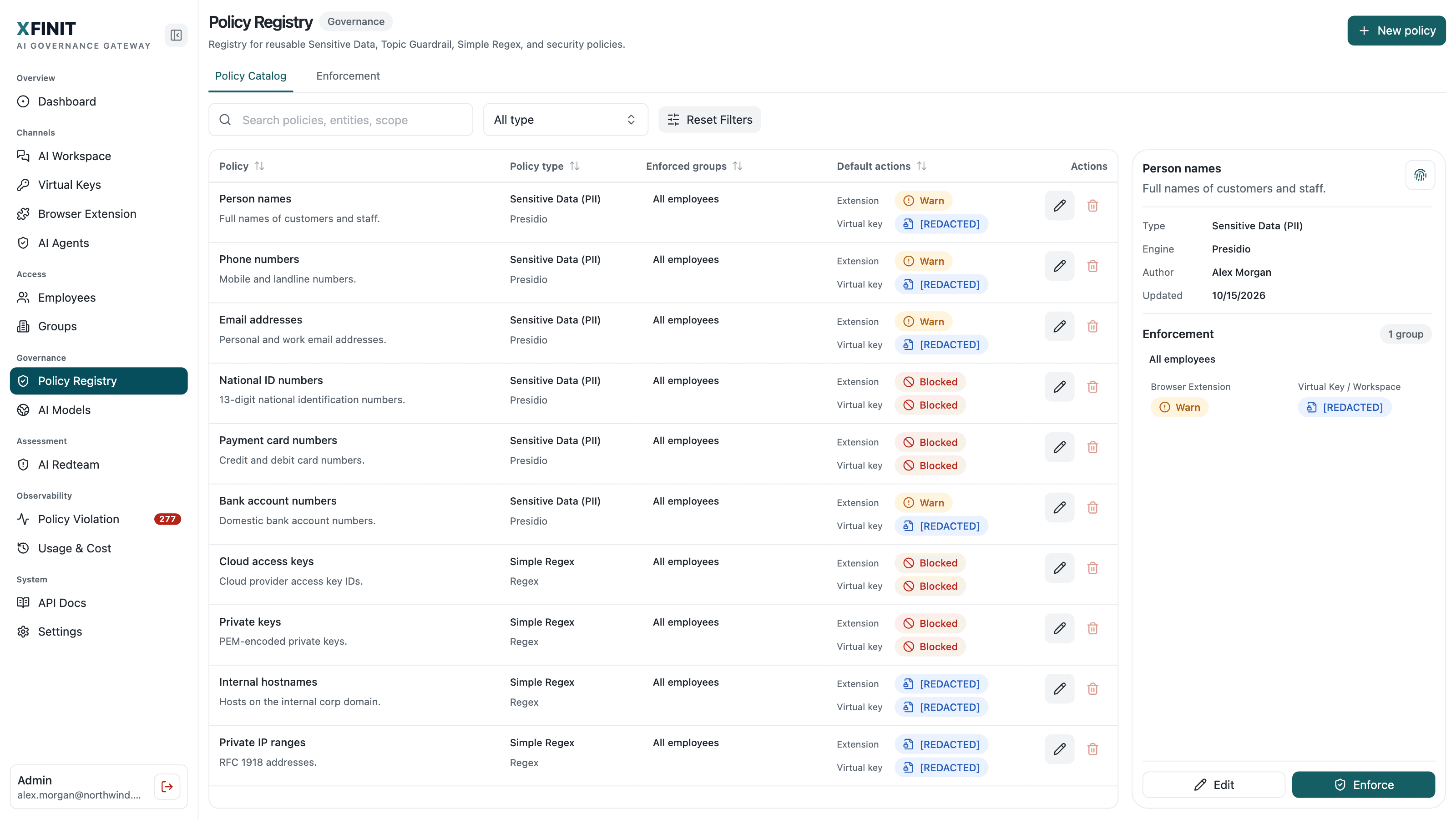Edit the Payment card numbers policy

1059,448
